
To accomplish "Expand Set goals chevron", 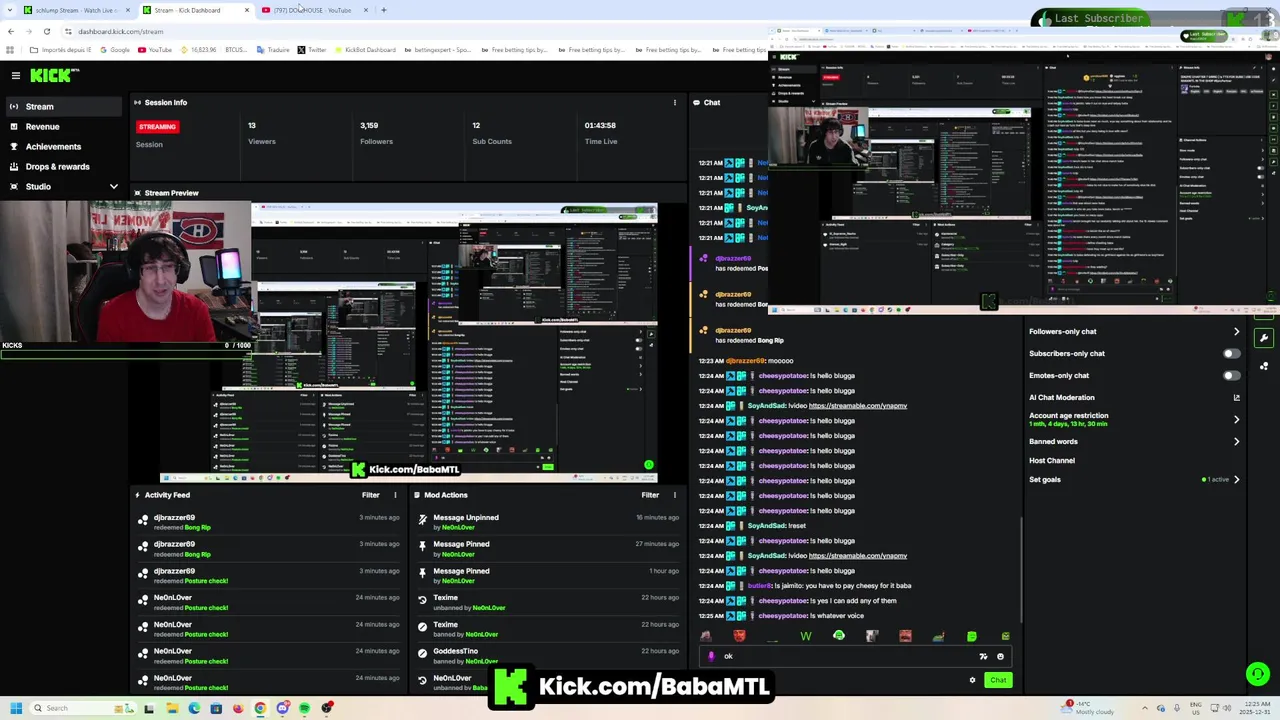I will [1237, 479].
